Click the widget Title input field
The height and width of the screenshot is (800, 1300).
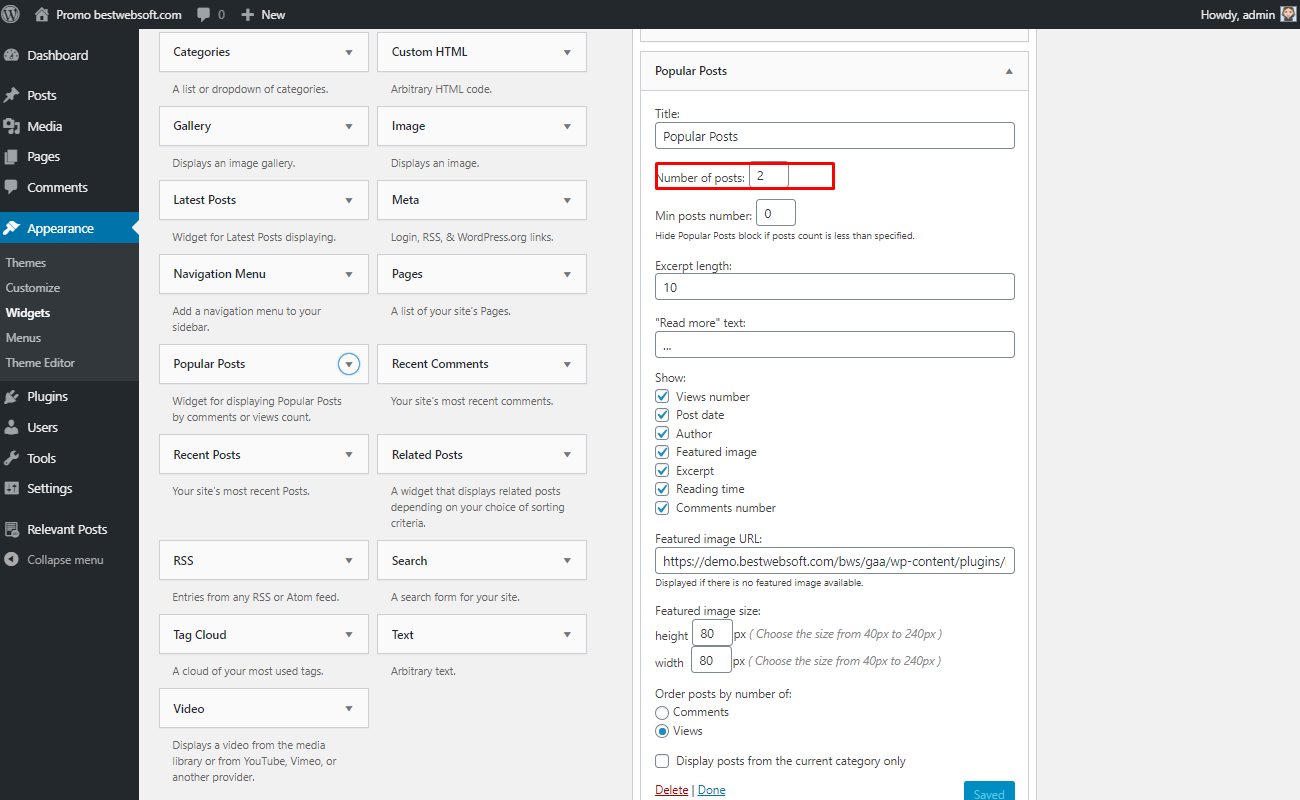click(835, 136)
